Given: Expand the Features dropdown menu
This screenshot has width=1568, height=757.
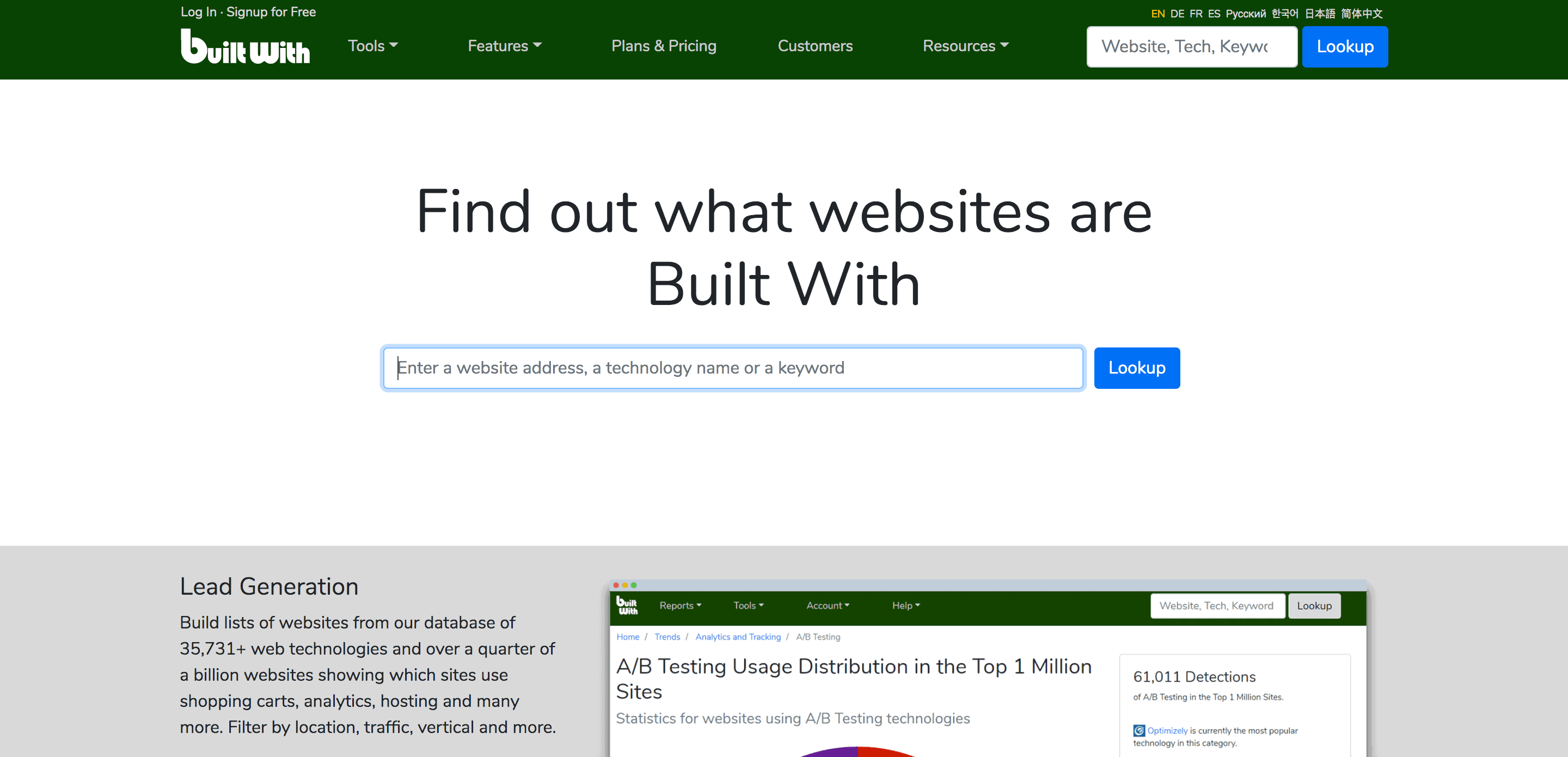Looking at the screenshot, I should tap(504, 46).
